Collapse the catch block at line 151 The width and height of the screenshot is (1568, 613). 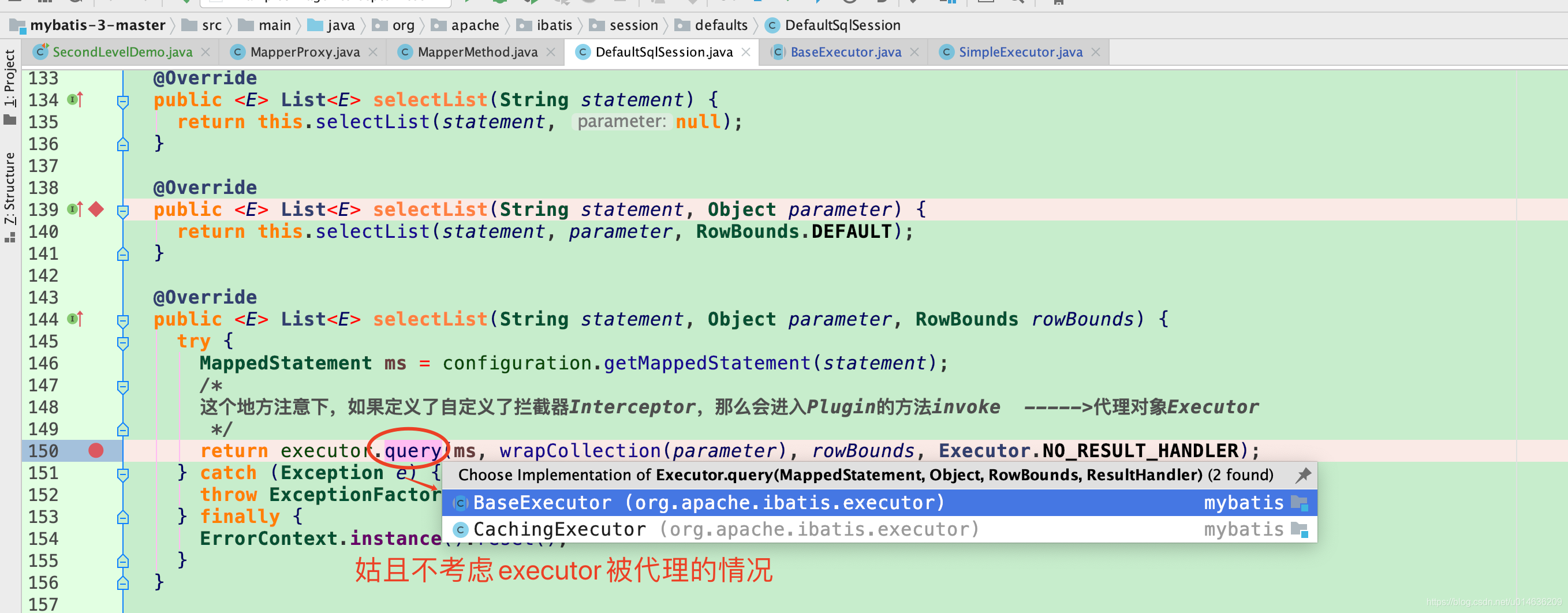pyautogui.click(x=123, y=473)
